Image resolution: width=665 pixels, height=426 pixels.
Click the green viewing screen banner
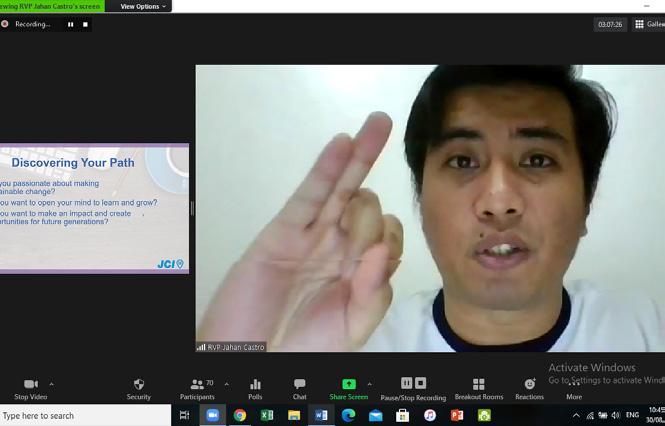point(52,6)
